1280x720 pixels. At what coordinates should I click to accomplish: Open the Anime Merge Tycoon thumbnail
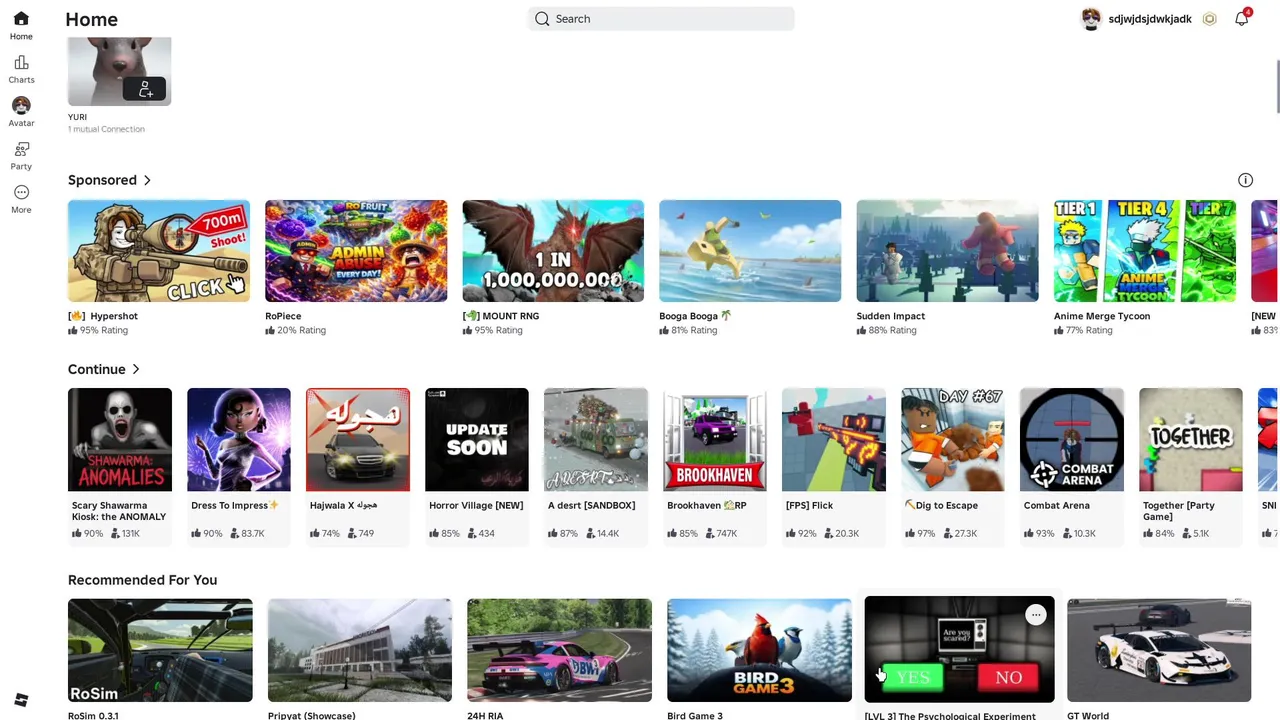(1145, 251)
